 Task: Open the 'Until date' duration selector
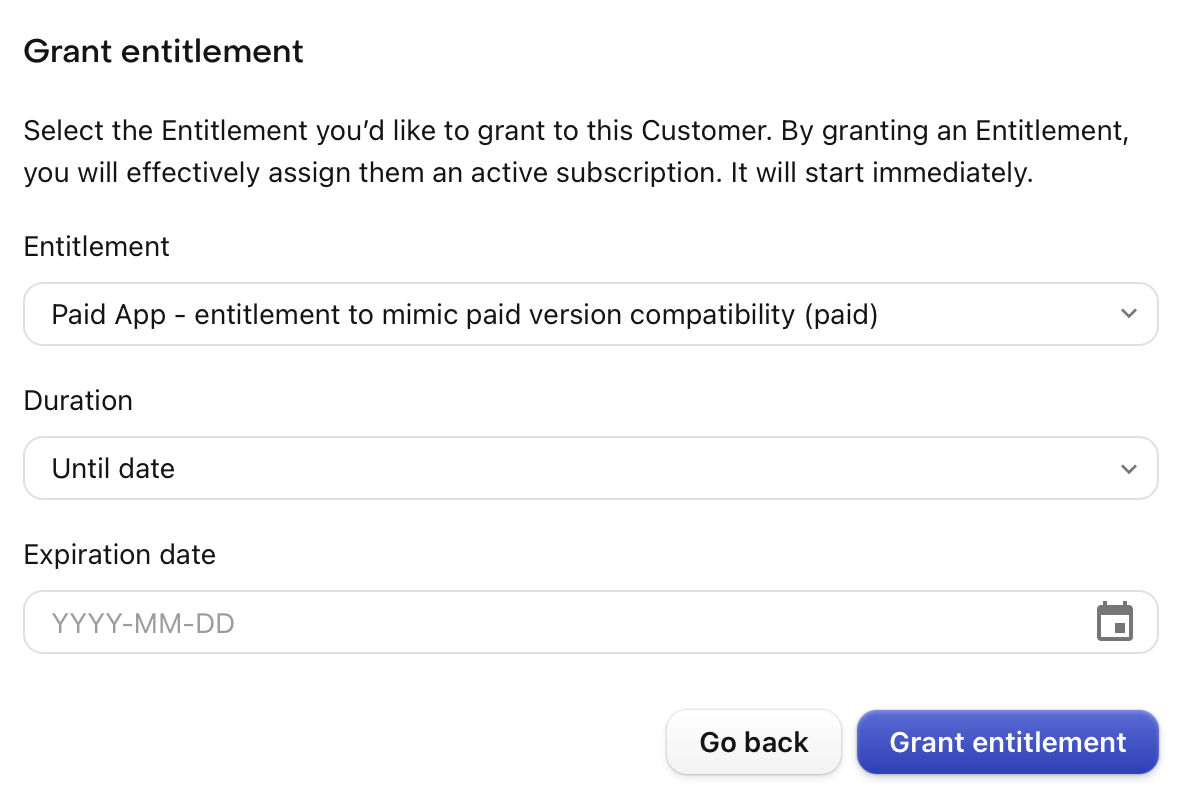591,468
